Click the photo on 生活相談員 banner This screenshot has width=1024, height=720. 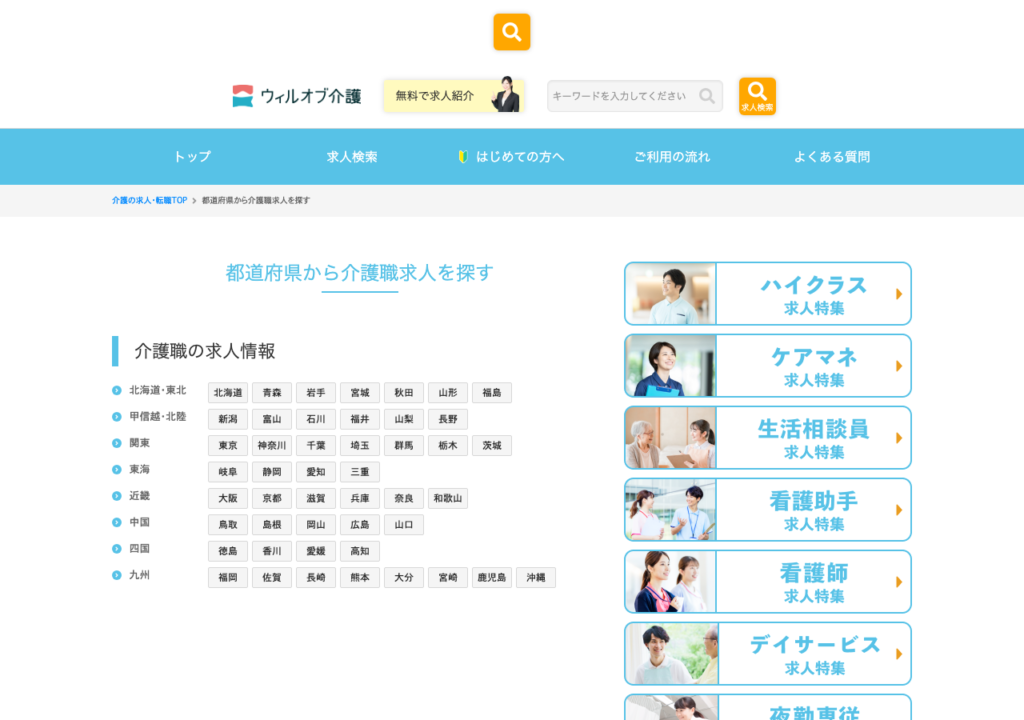tap(671, 438)
